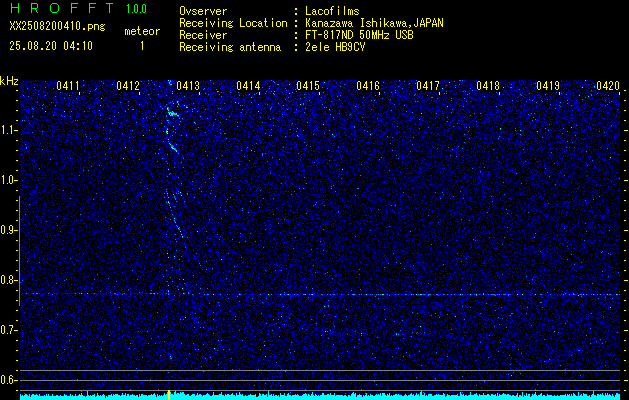Click the version number 1.0.0

[x=136, y=9]
